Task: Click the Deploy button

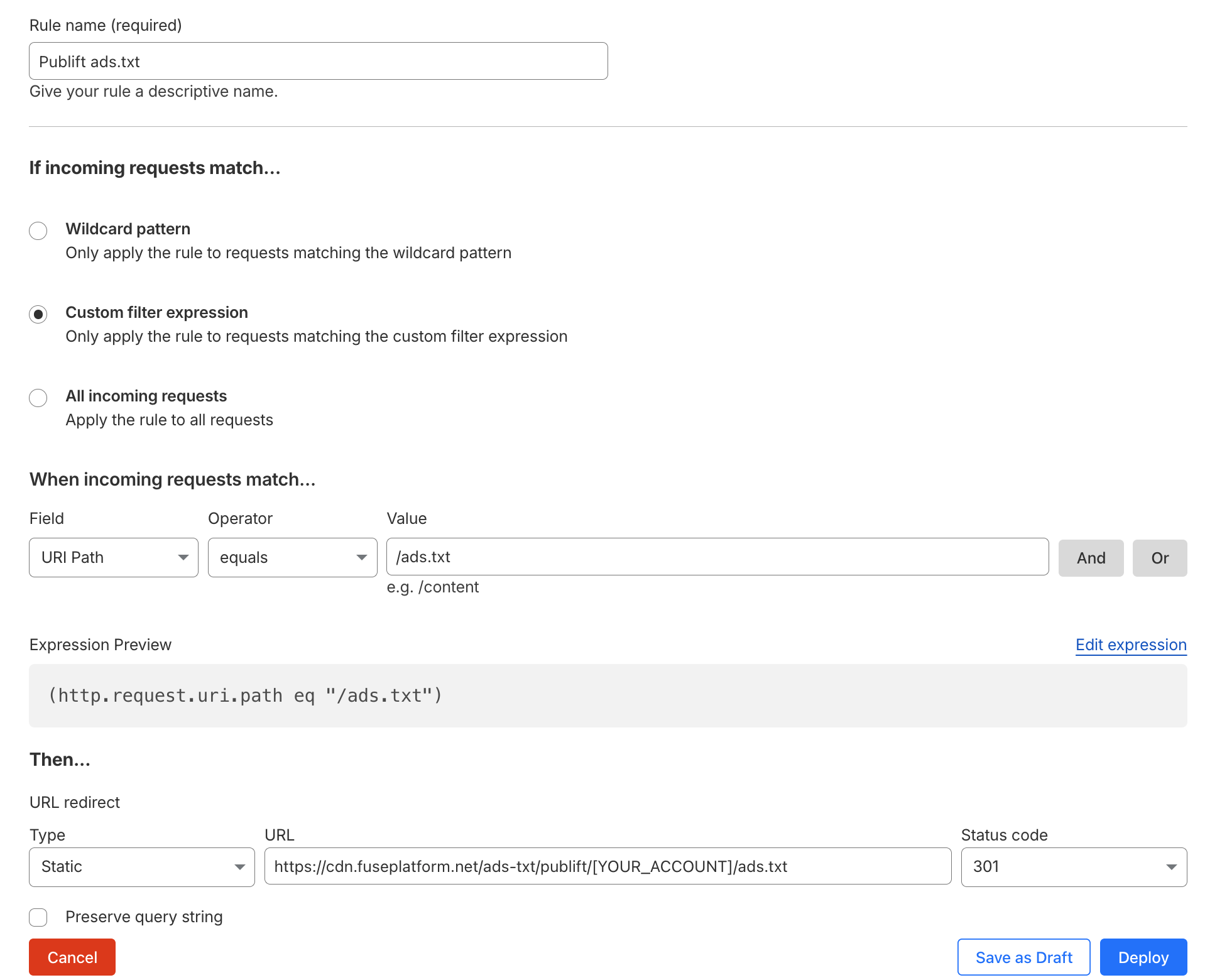Action: (x=1143, y=957)
